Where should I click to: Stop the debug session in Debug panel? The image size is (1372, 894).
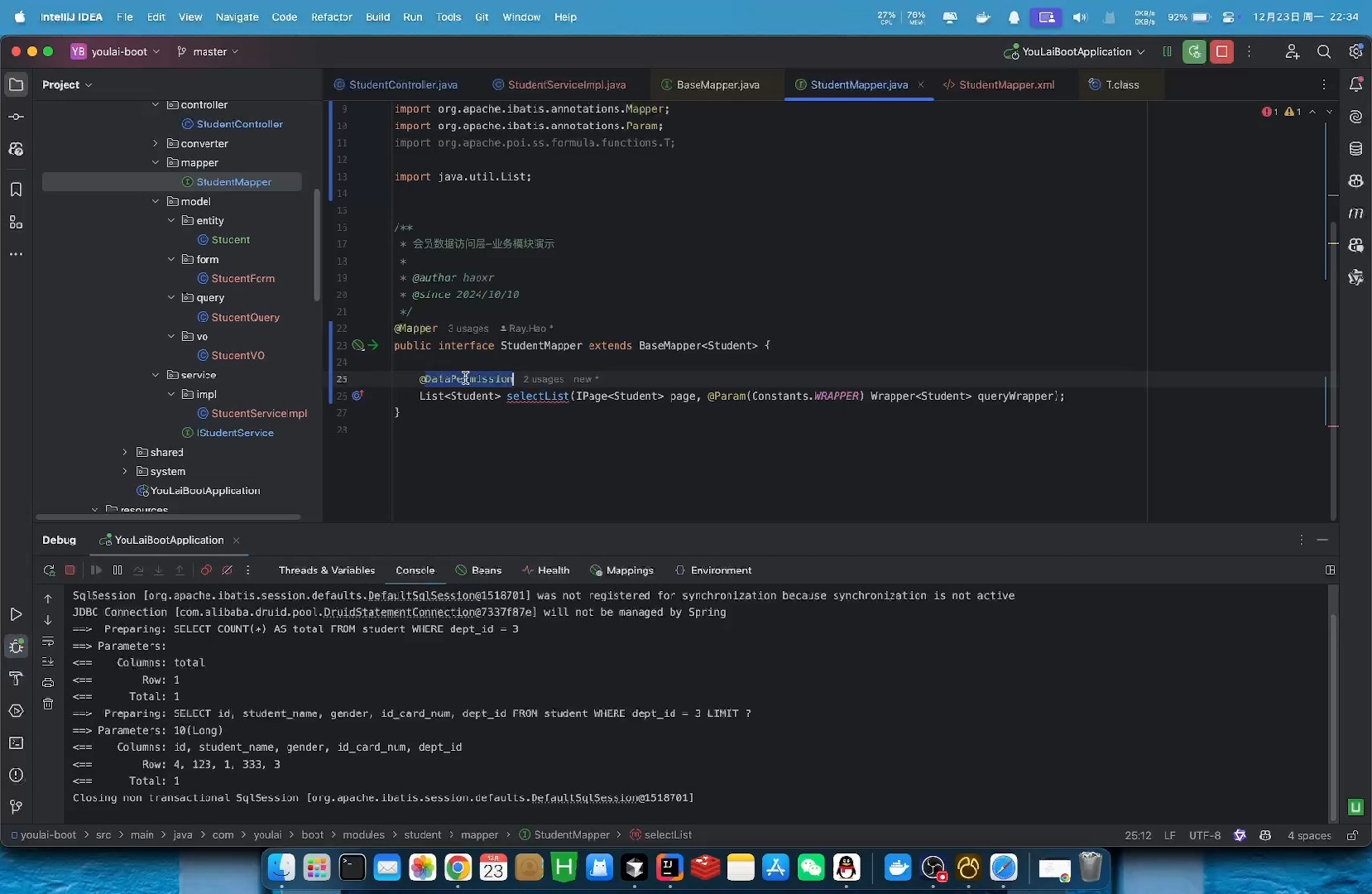70,570
